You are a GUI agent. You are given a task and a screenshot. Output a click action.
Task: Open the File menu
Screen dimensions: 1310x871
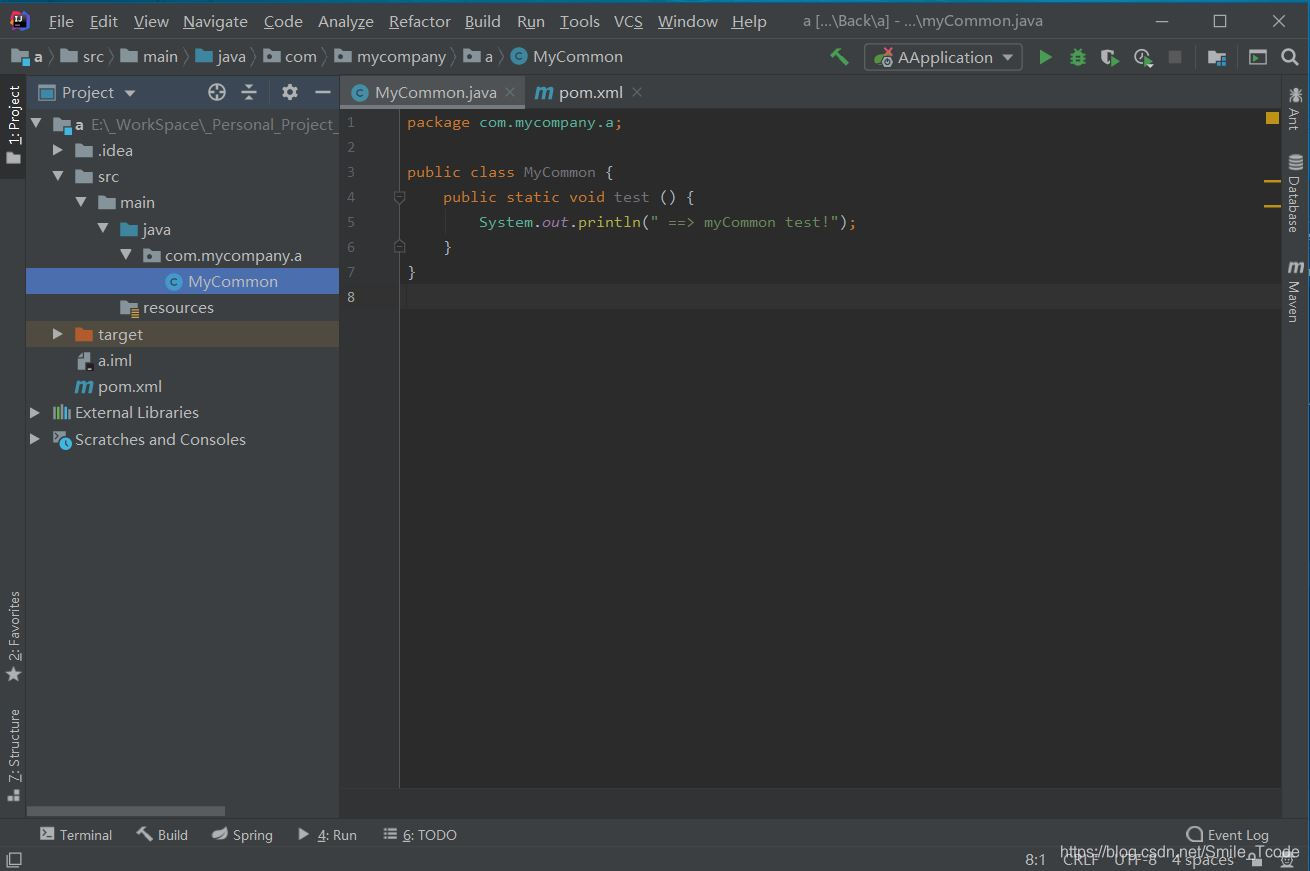point(61,21)
